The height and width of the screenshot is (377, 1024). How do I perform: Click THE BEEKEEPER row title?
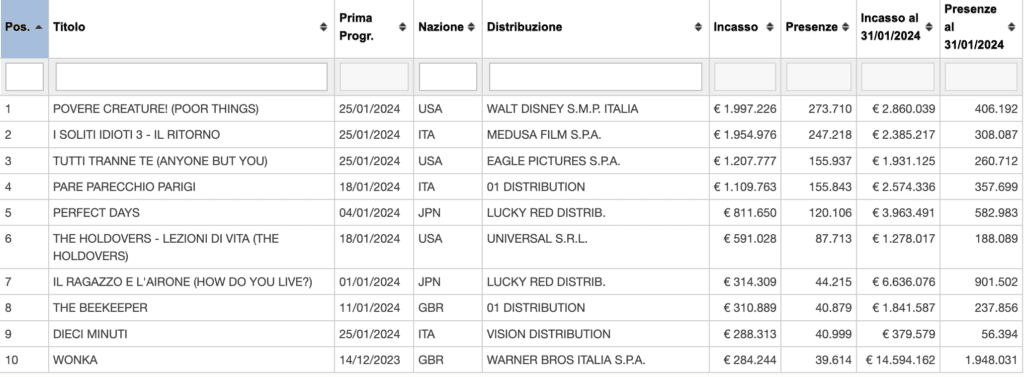coord(100,308)
